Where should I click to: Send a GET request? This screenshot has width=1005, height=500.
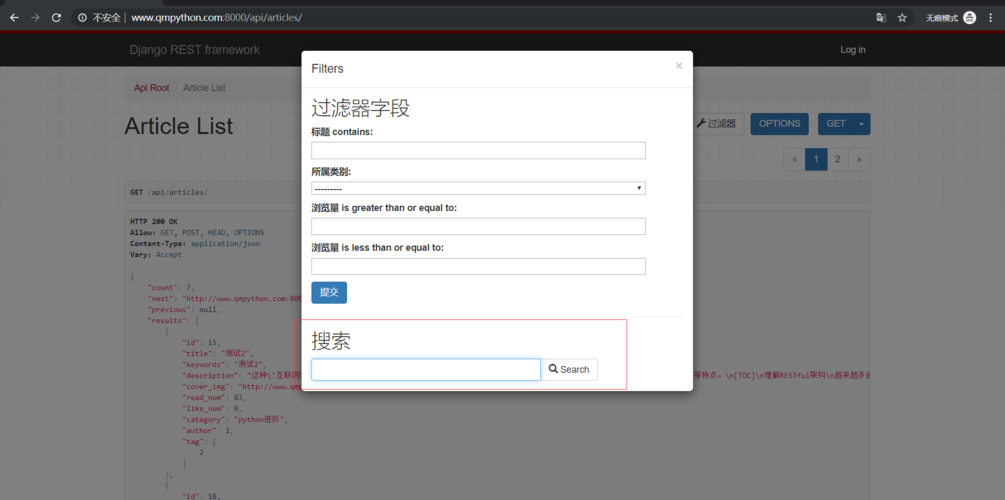pos(836,124)
